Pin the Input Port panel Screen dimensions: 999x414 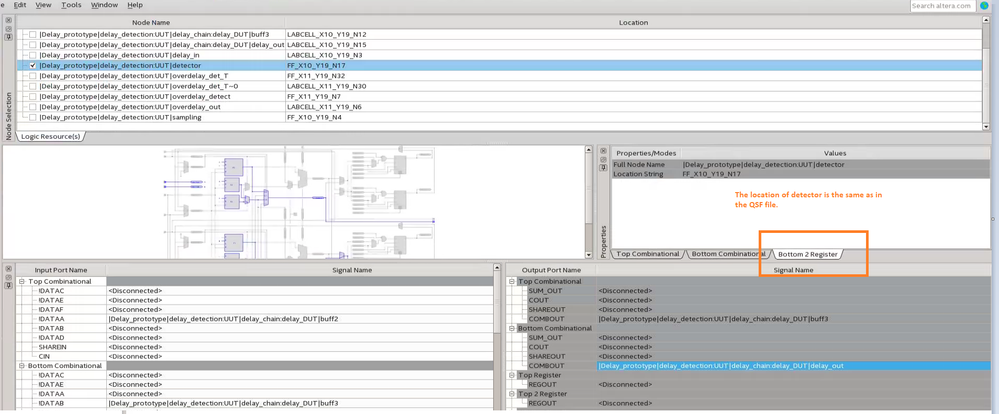tap(8, 285)
